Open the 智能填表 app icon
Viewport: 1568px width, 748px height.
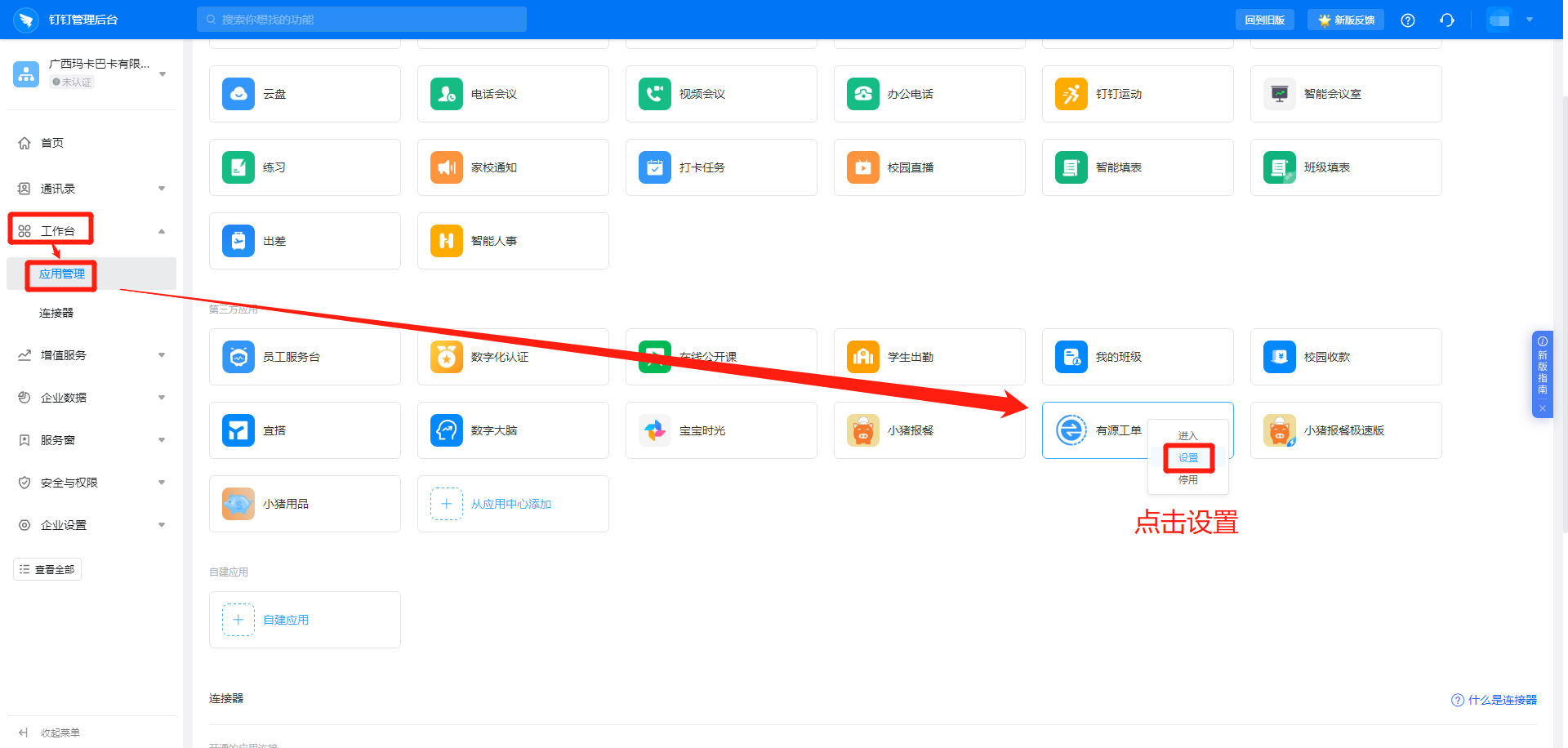coord(1071,167)
